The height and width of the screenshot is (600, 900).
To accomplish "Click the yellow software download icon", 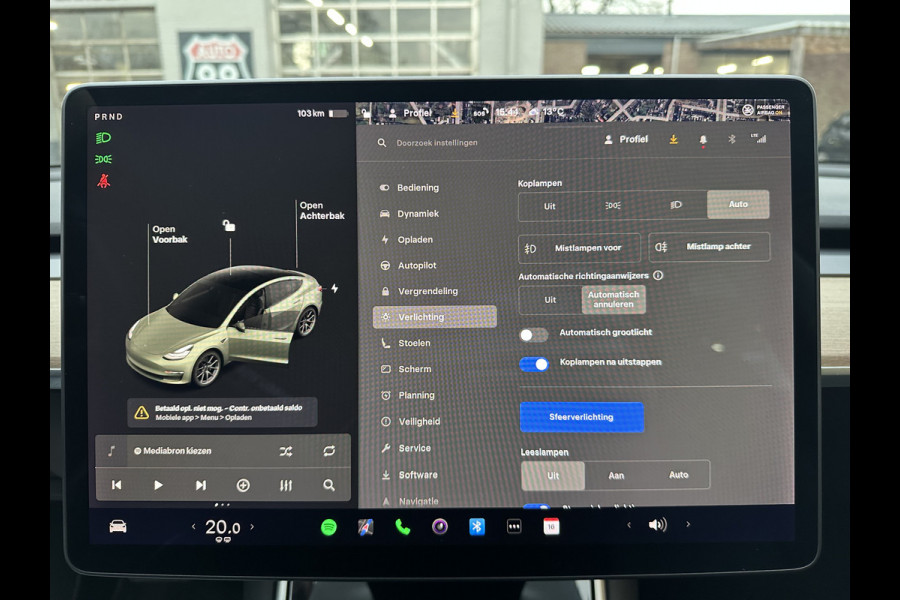I will 674,140.
